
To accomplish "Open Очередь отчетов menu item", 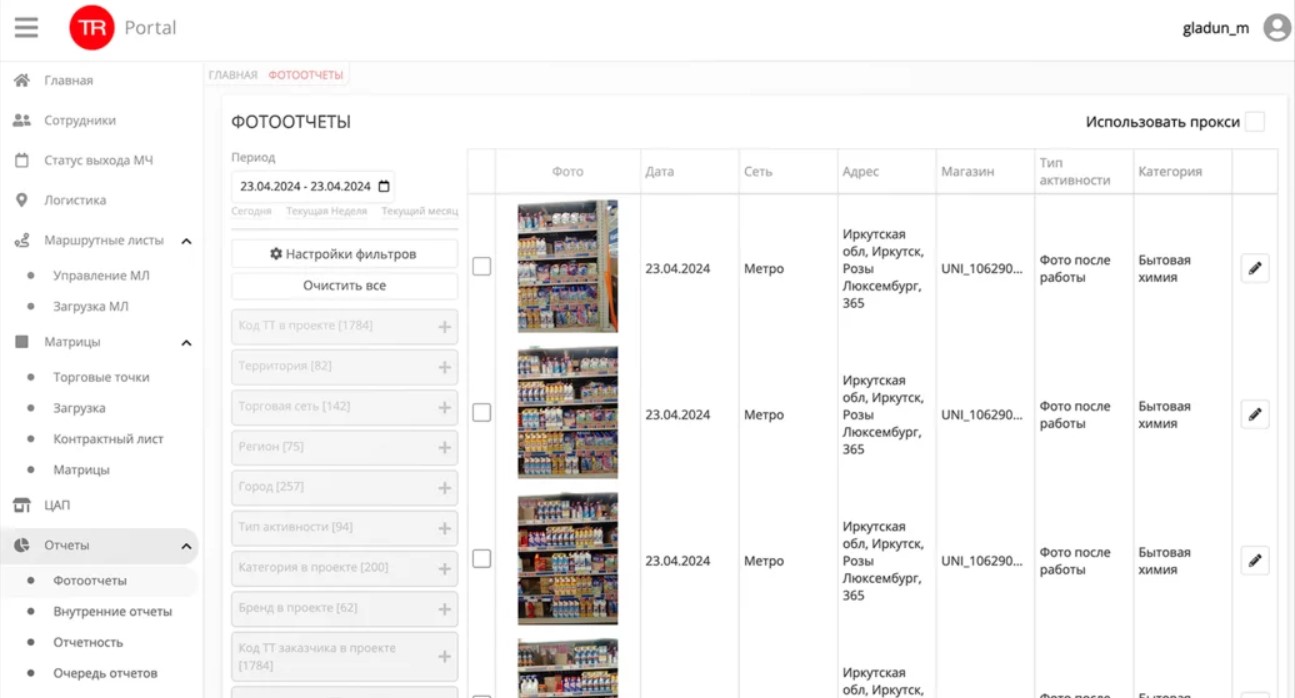I will [105, 673].
